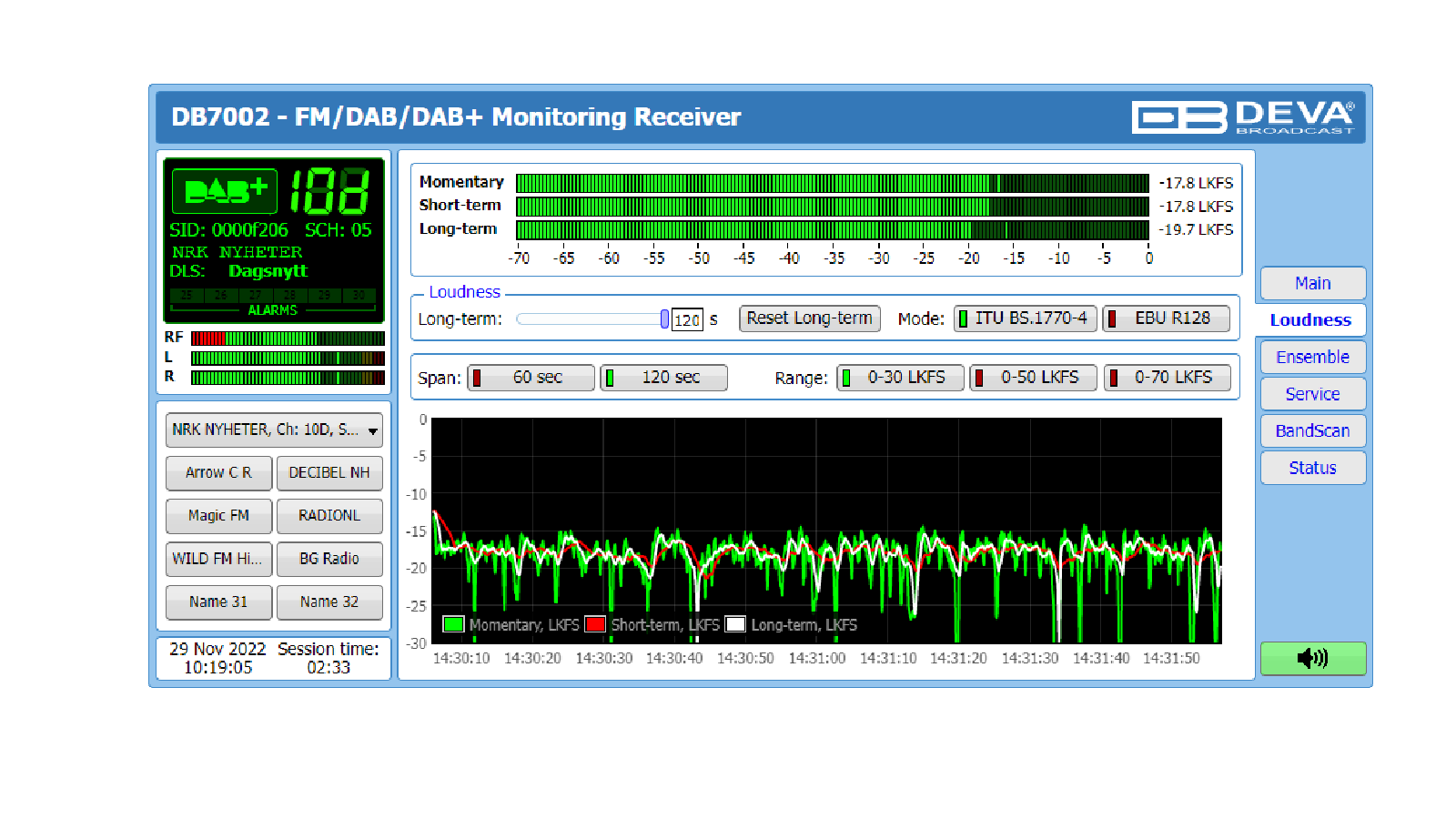Click the DAB+ logo icon
1456x819 pixels.
pyautogui.click(x=225, y=191)
